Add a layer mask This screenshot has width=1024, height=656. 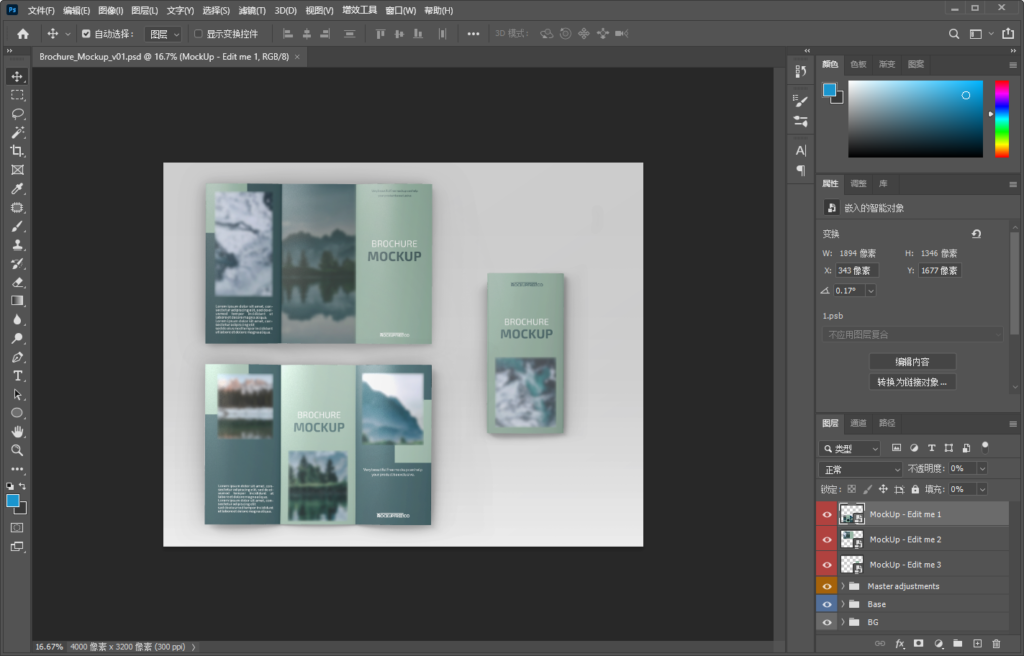pyautogui.click(x=919, y=644)
